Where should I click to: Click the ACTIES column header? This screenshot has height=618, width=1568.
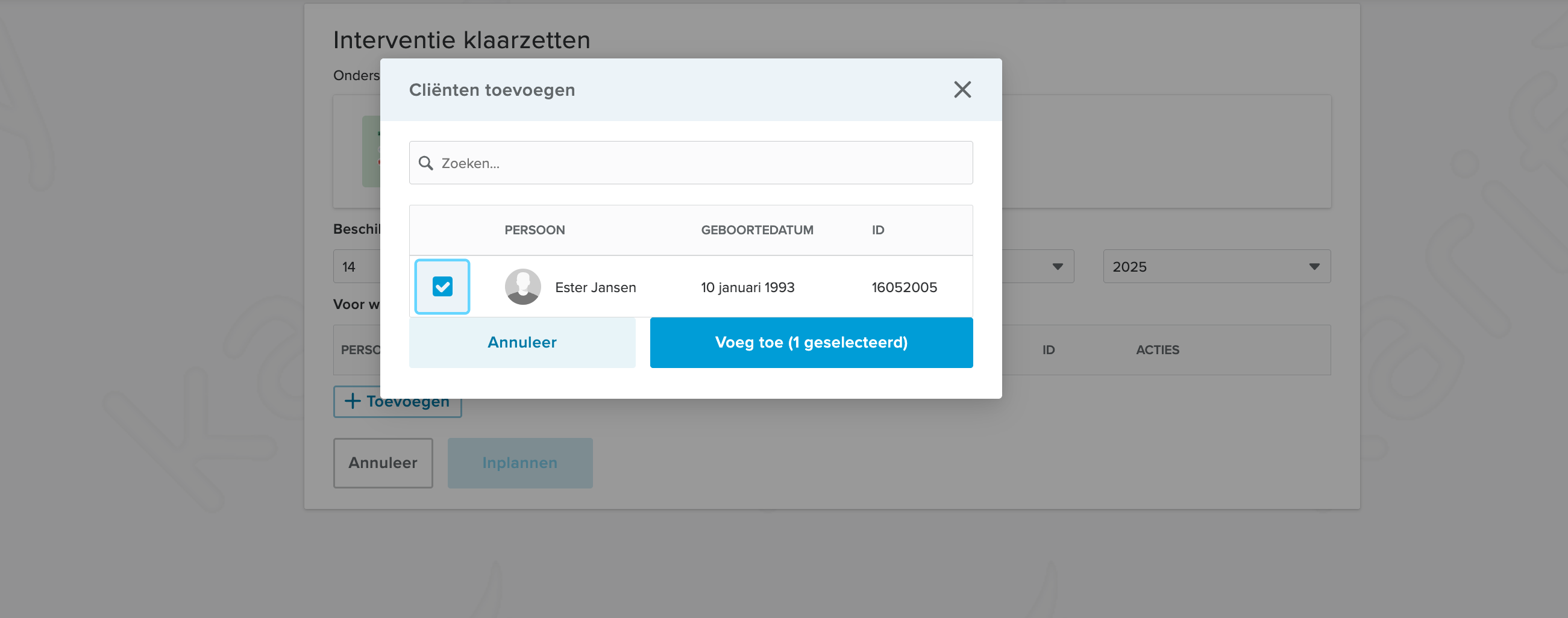[1157, 350]
